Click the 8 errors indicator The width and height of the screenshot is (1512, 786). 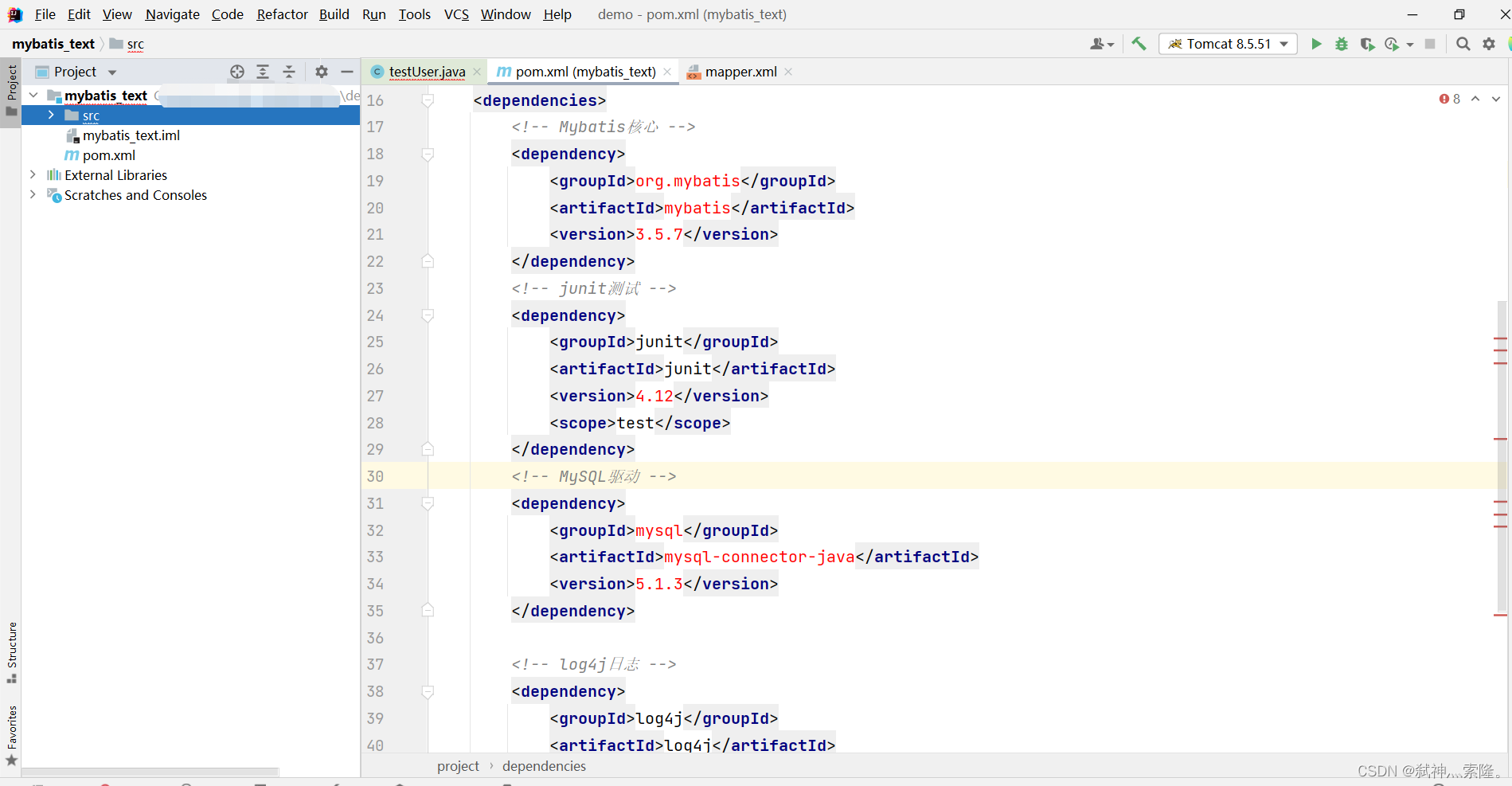1450,99
